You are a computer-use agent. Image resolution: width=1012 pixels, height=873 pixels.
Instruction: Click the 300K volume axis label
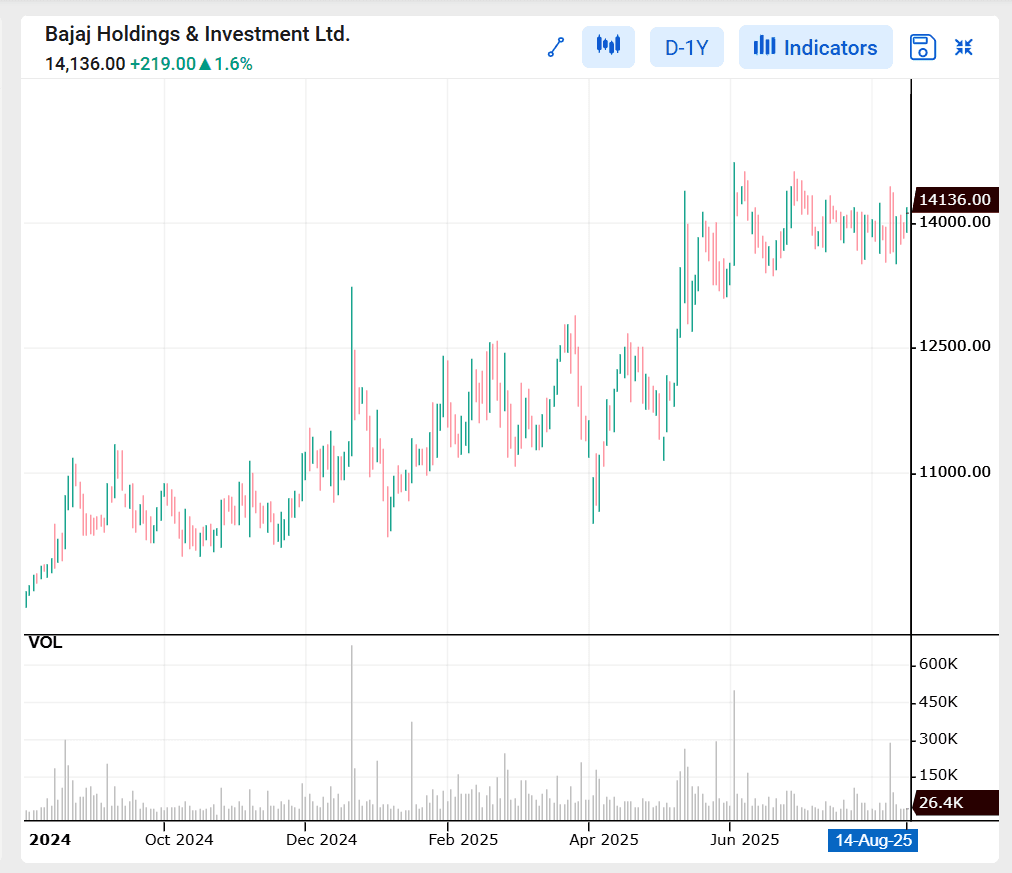click(x=938, y=739)
